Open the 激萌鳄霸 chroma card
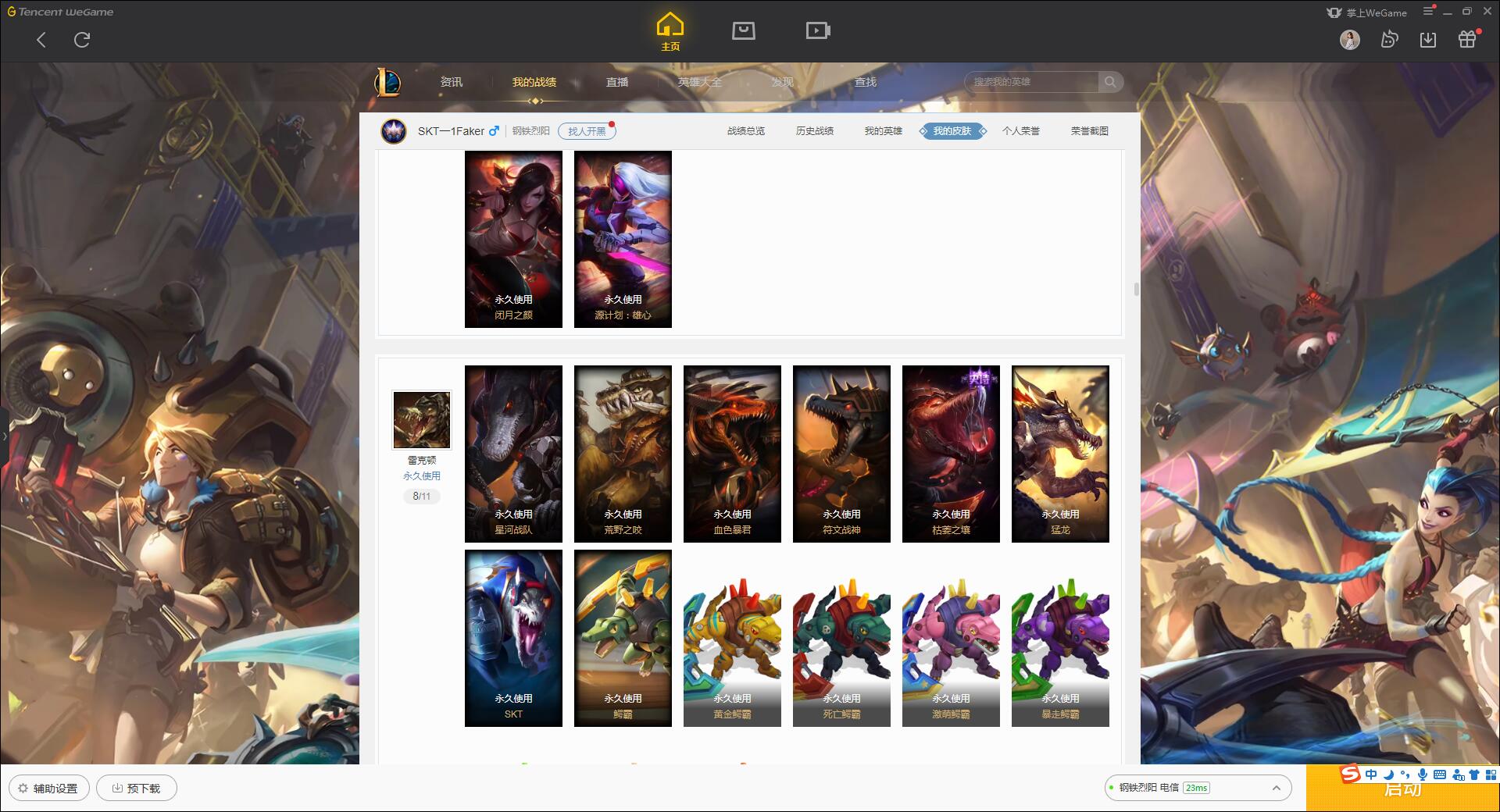Image resolution: width=1500 pixels, height=812 pixels. click(x=951, y=638)
